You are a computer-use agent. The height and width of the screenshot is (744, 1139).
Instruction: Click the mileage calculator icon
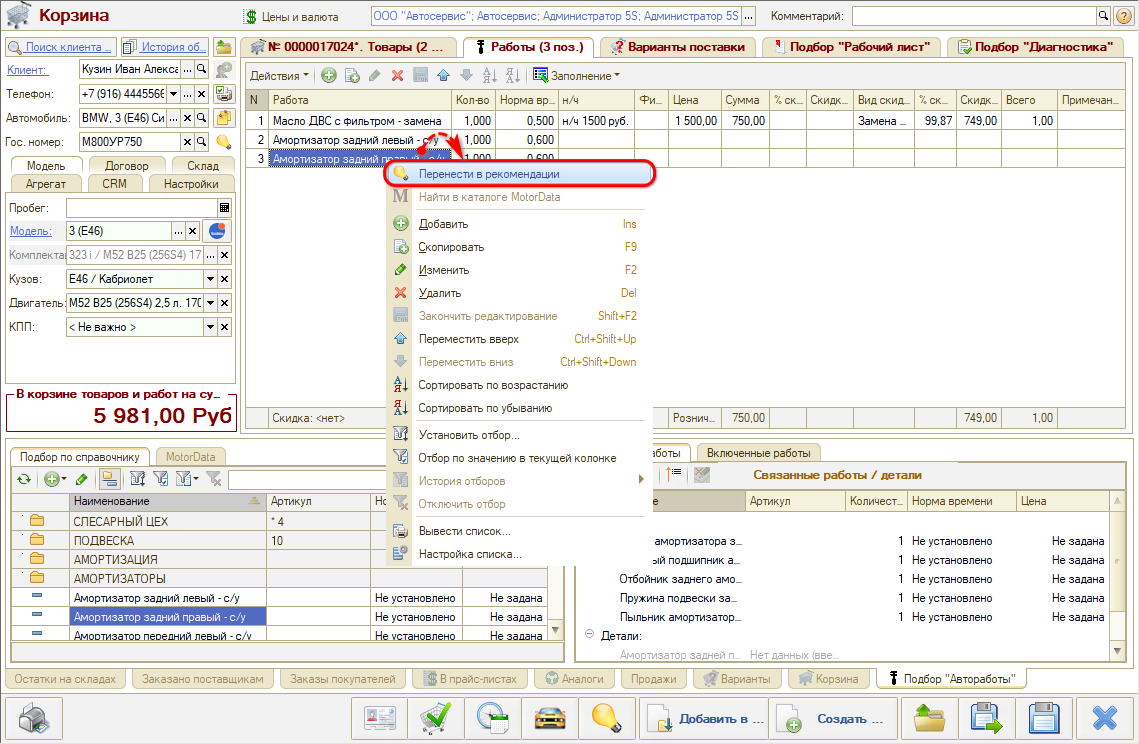pos(224,208)
